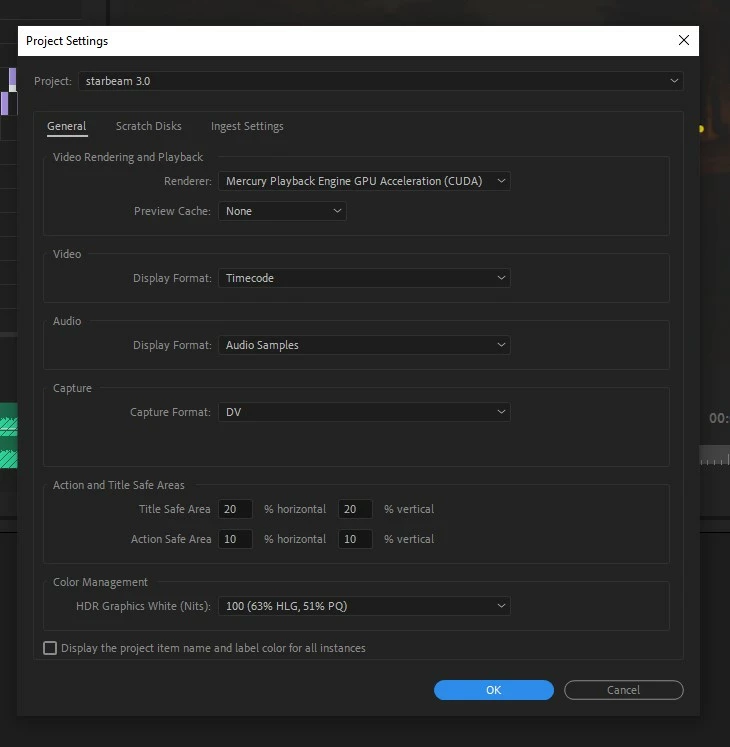This screenshot has height=747, width=730.
Task: Open the Ingest Settings tab
Action: coord(247,126)
